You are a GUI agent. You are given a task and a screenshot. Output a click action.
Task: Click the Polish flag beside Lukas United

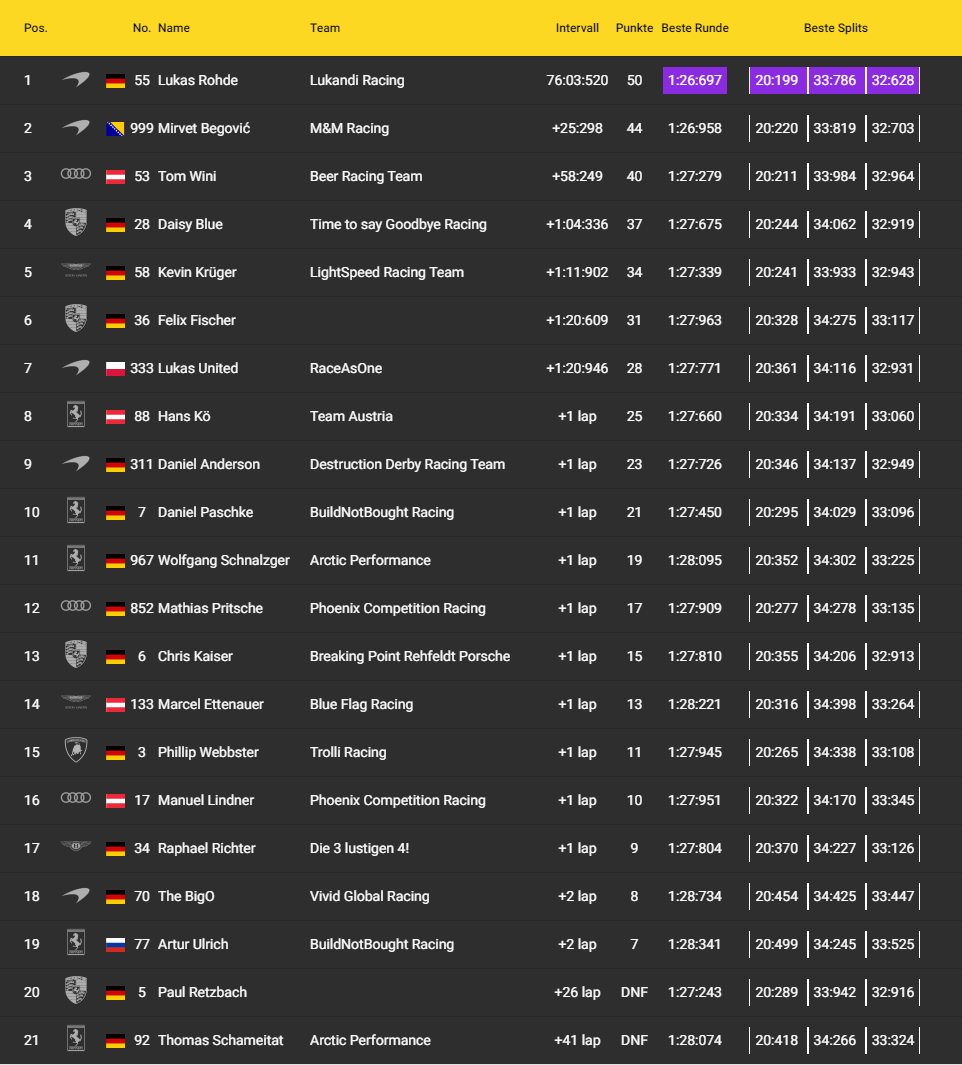tap(115, 369)
